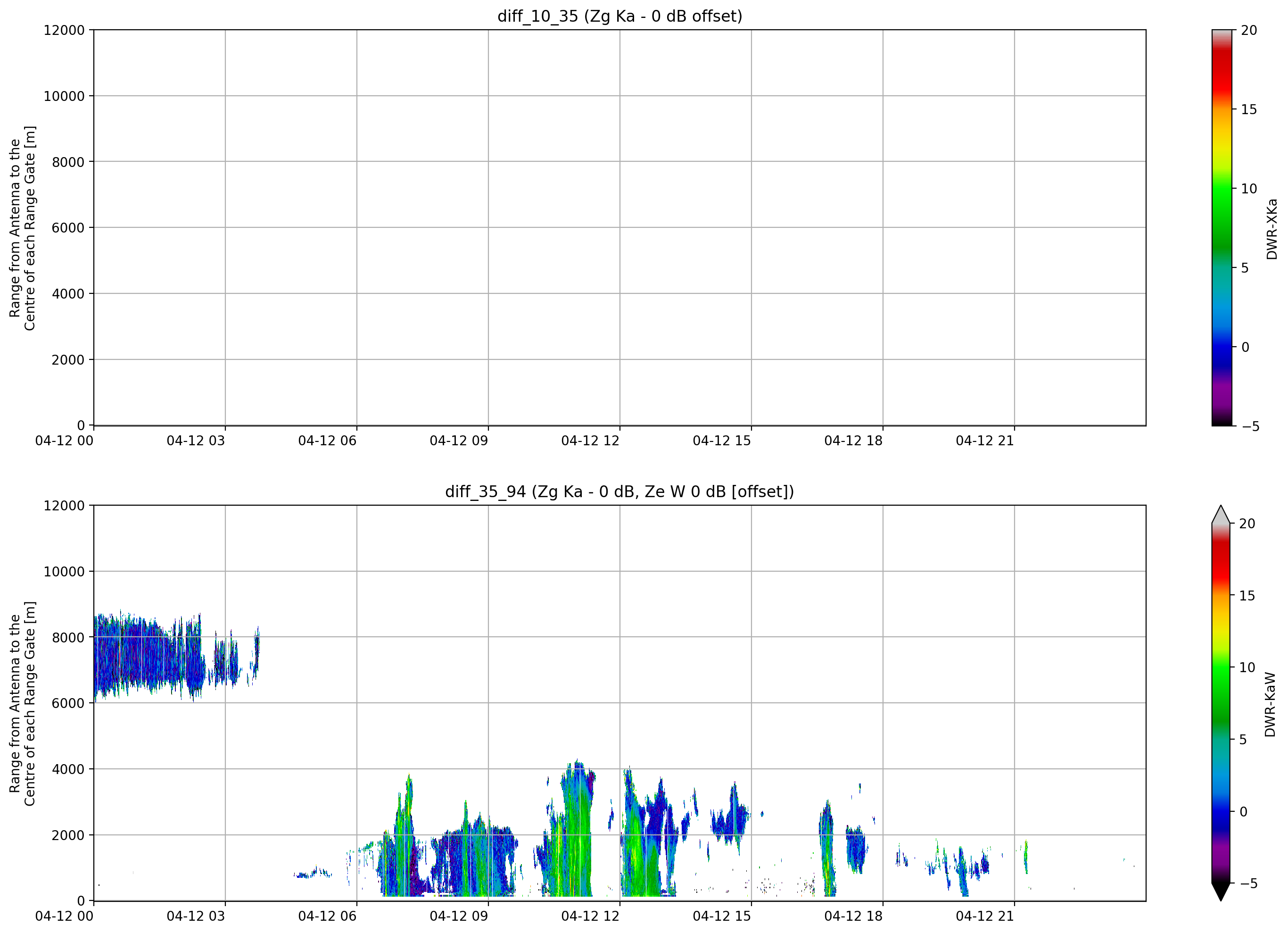1288x933 pixels.
Task: Click the '04-12 03' tick under top plot
Action: pos(196,441)
